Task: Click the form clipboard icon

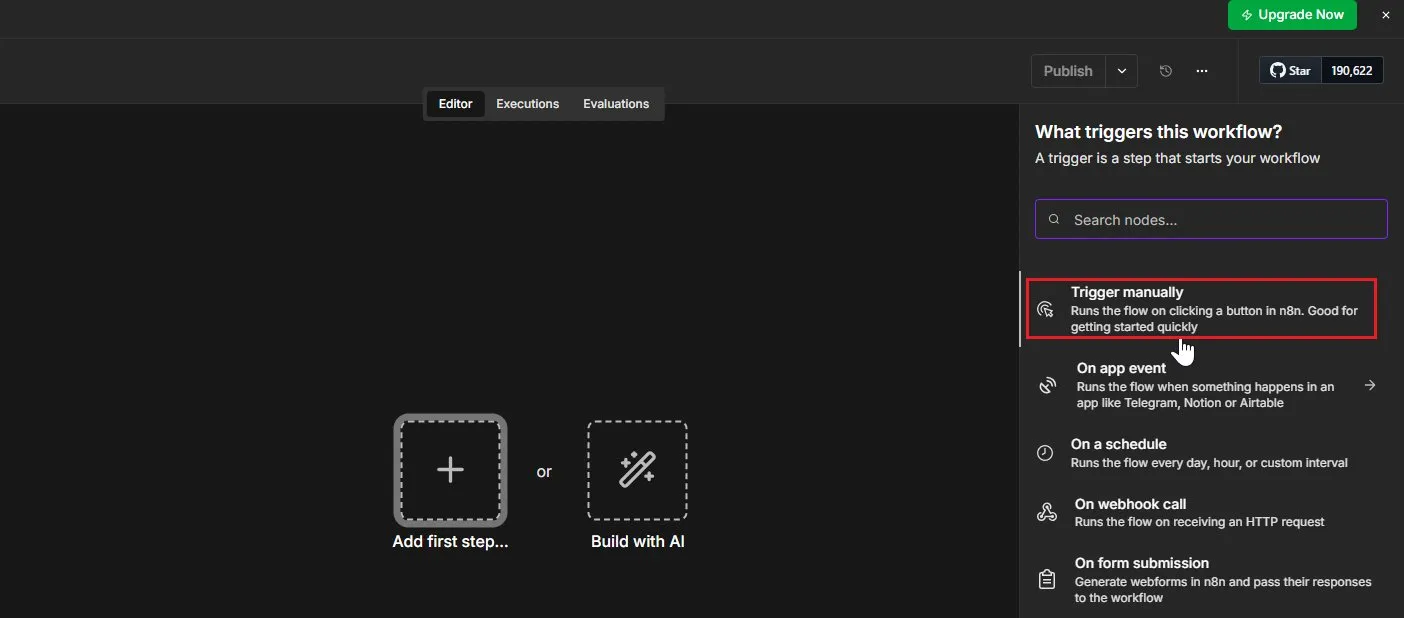Action: pyautogui.click(x=1047, y=579)
